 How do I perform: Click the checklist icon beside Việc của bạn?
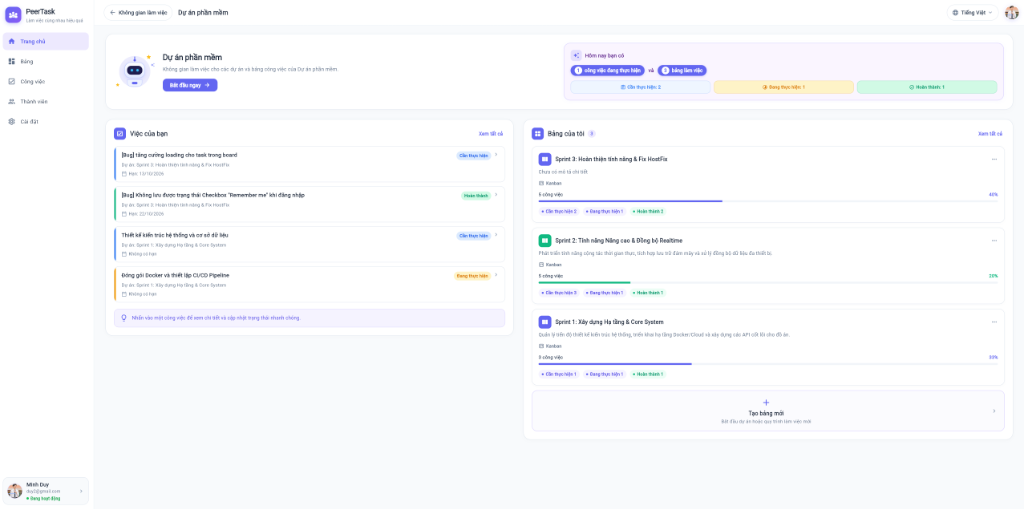point(120,133)
